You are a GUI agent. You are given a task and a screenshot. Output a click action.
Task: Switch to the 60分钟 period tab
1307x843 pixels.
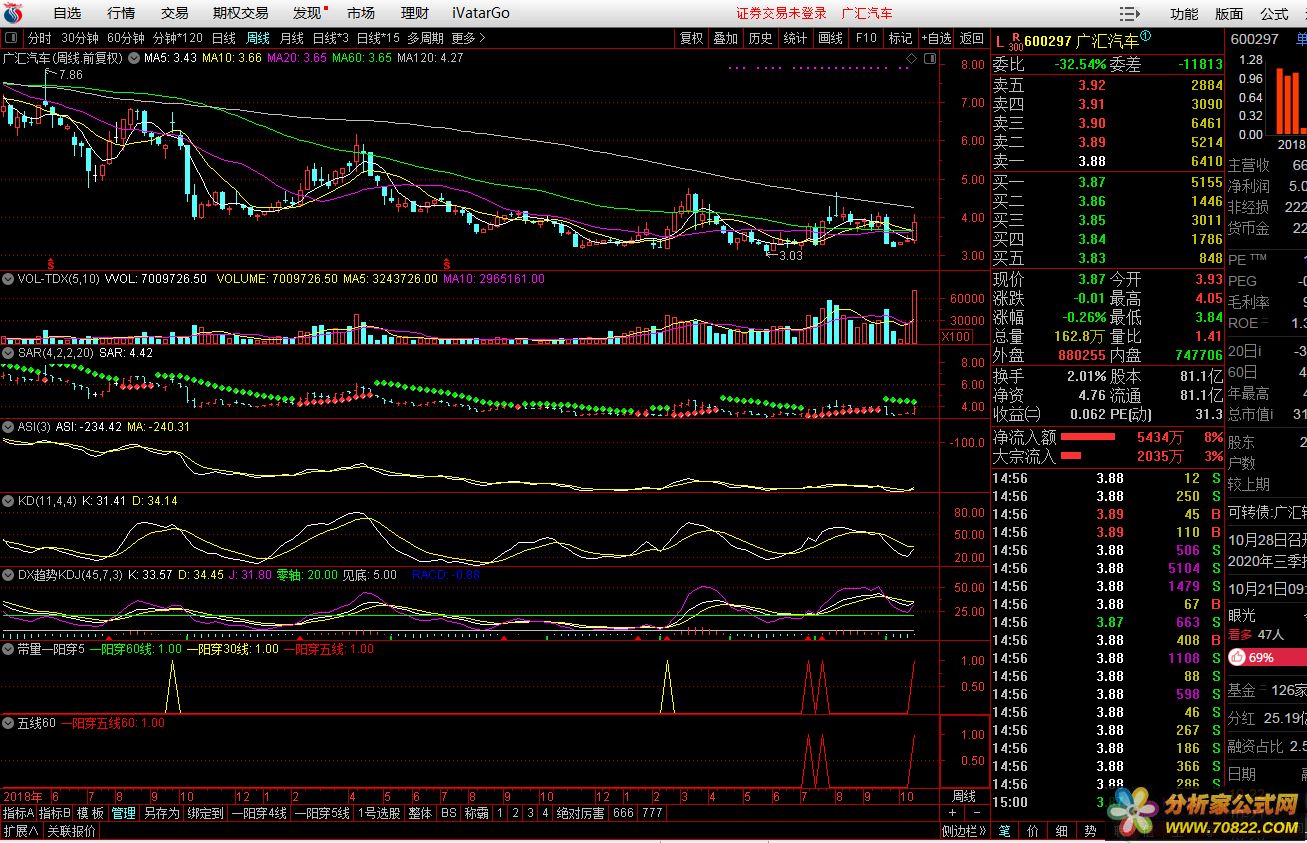point(126,38)
